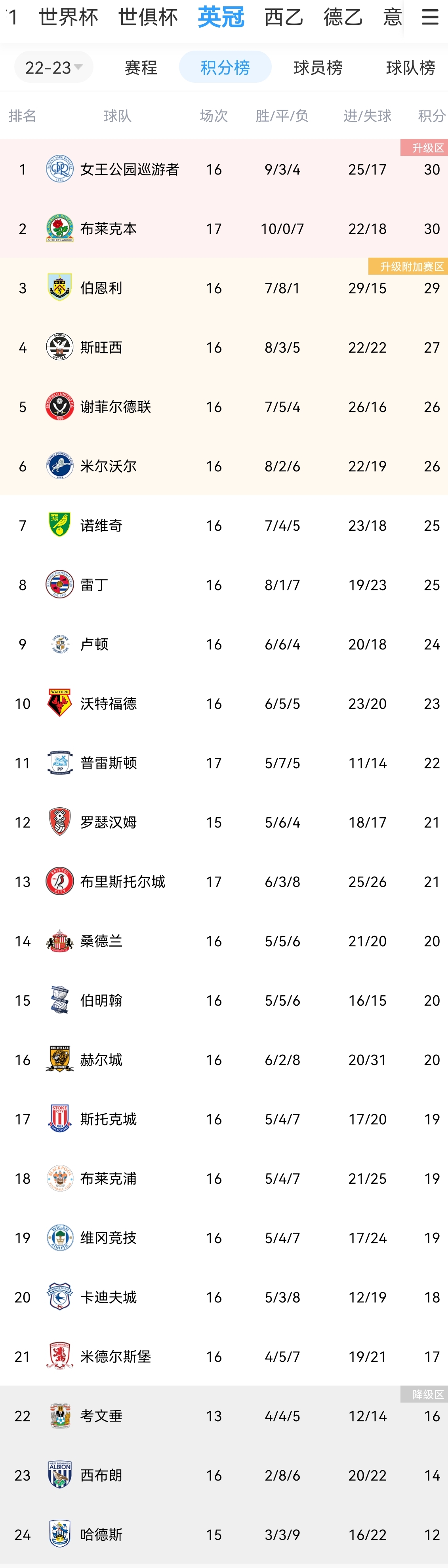
Task: Tap the Watford club badge
Action: coord(60,704)
